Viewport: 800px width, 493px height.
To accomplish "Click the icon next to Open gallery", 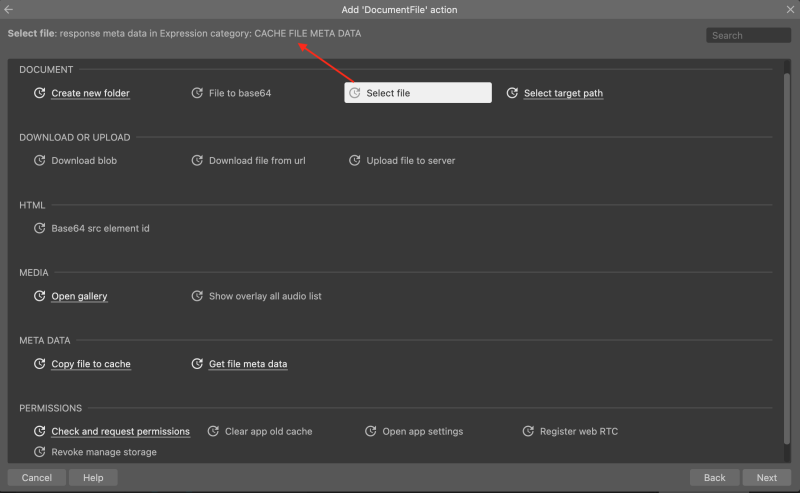I will coord(39,296).
